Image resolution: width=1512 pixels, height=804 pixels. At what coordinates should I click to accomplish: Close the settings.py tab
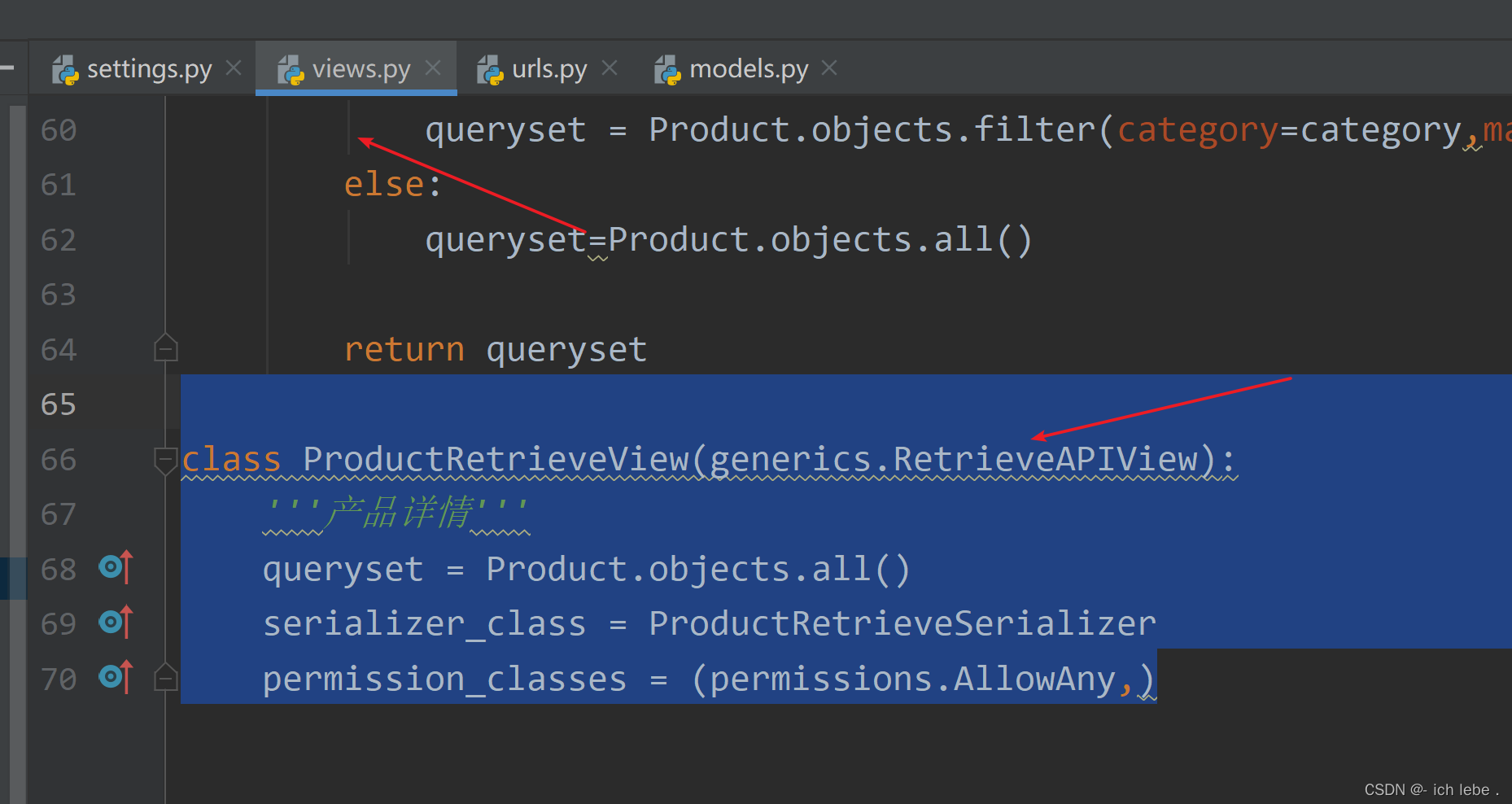pos(234,68)
